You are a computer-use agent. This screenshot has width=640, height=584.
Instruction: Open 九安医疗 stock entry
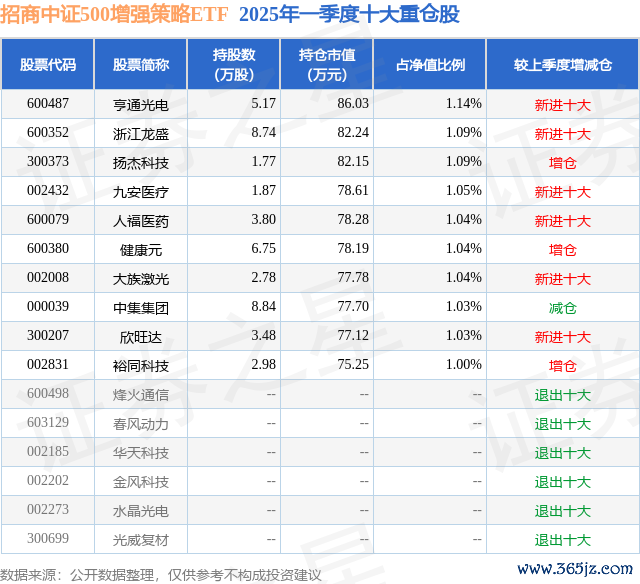click(x=141, y=191)
